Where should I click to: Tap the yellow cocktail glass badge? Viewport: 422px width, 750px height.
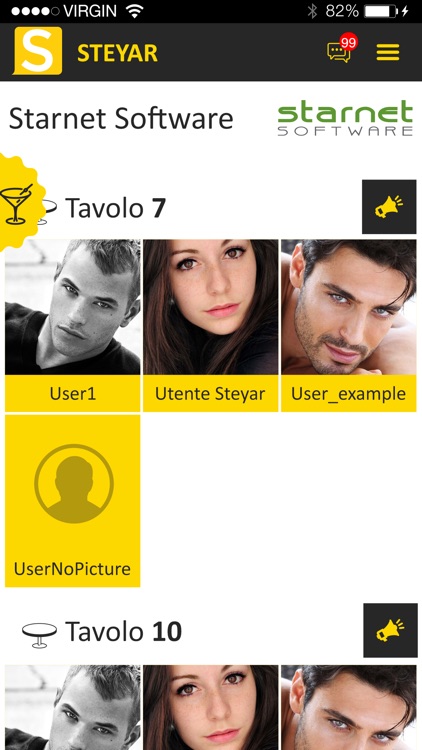17,202
